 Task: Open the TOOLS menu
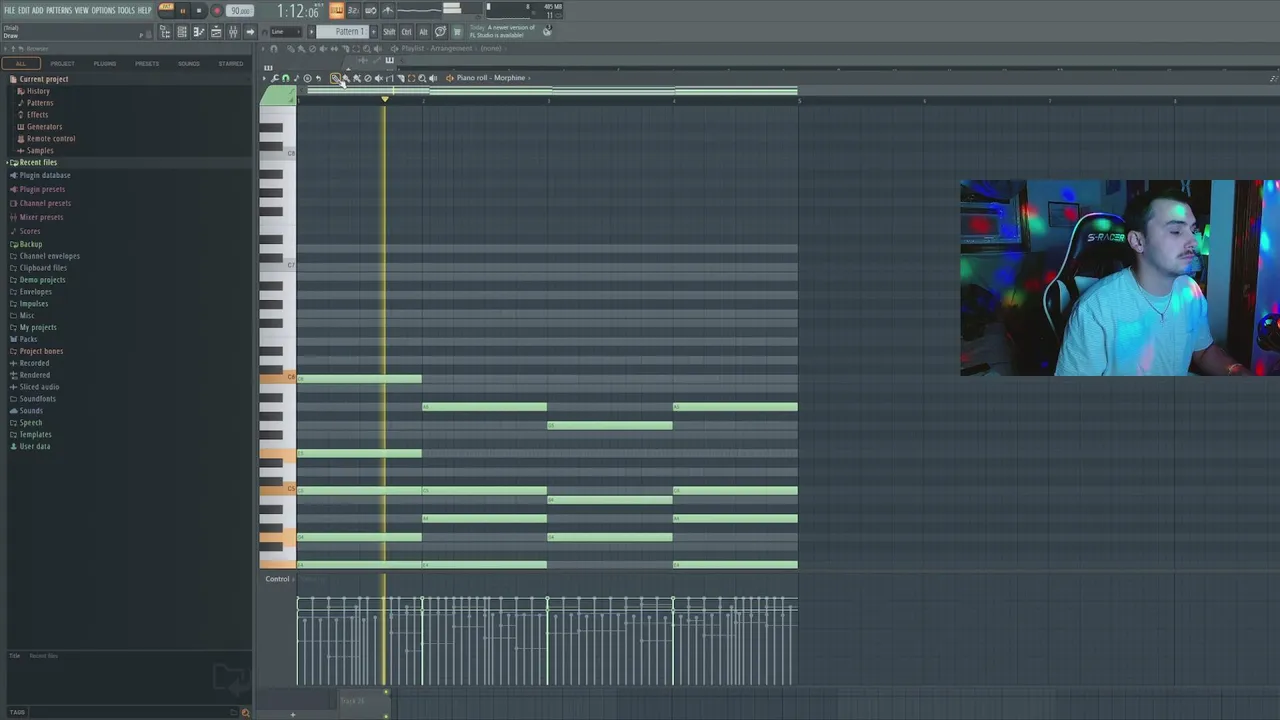[126, 10]
